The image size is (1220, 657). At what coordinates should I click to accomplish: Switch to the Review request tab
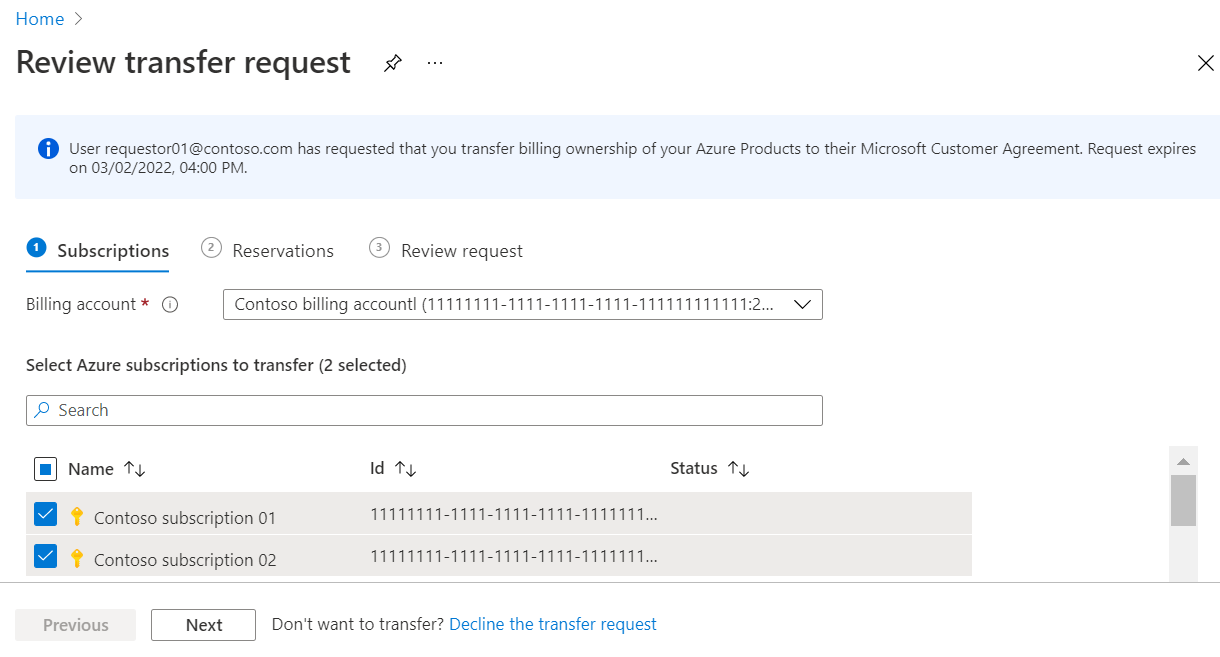point(446,251)
